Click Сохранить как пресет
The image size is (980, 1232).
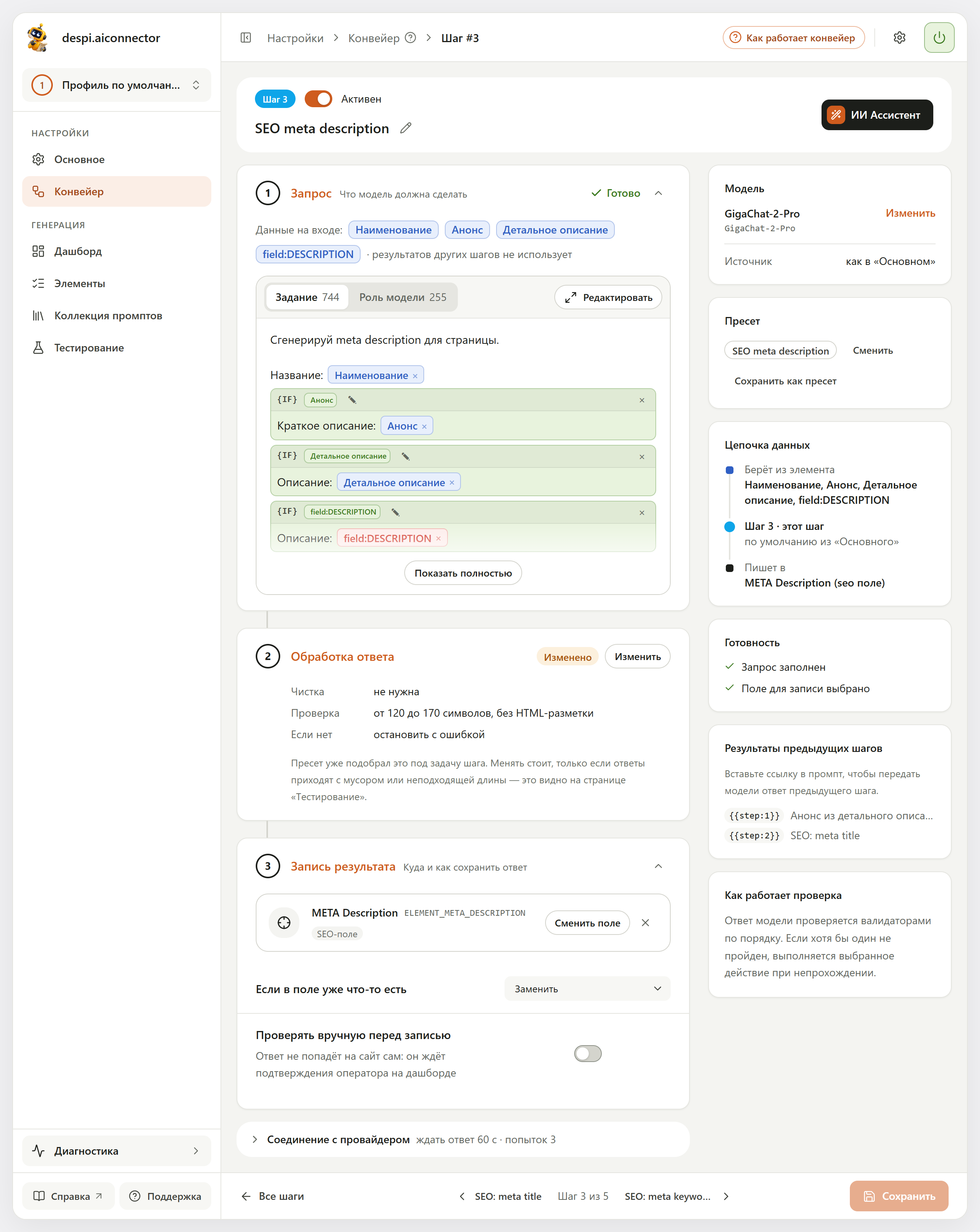(785, 381)
